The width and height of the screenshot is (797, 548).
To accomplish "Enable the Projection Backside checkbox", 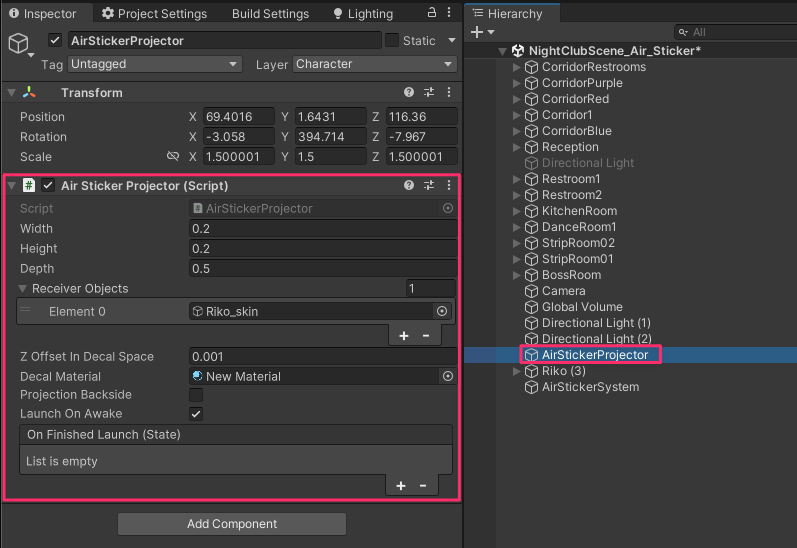I will point(196,394).
